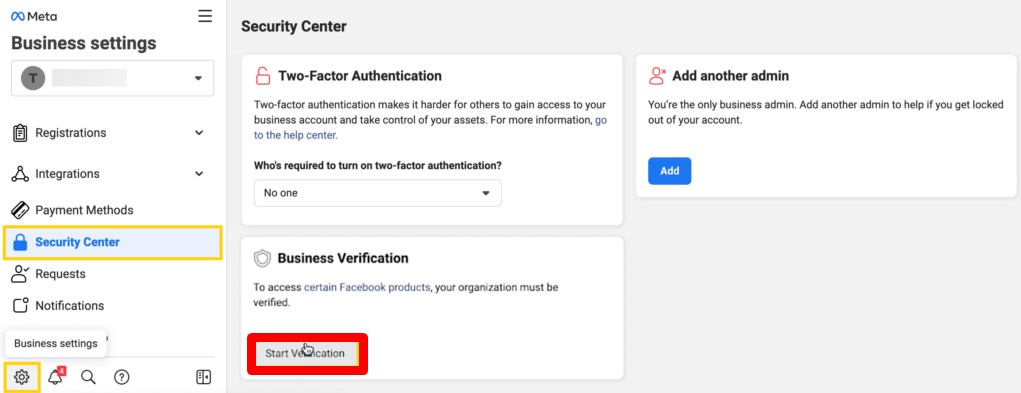Click the Security Center lock icon
This screenshot has width=1021, height=393.
[20, 243]
